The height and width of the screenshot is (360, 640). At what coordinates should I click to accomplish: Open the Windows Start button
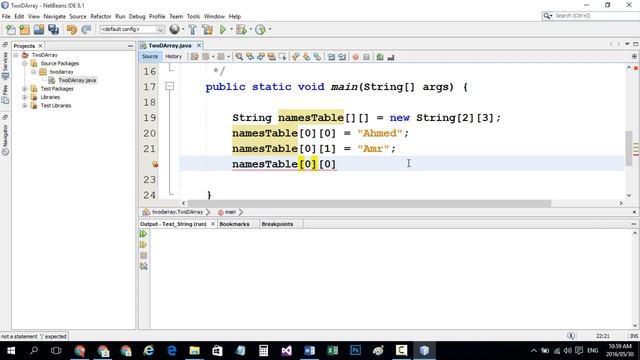point(11,351)
